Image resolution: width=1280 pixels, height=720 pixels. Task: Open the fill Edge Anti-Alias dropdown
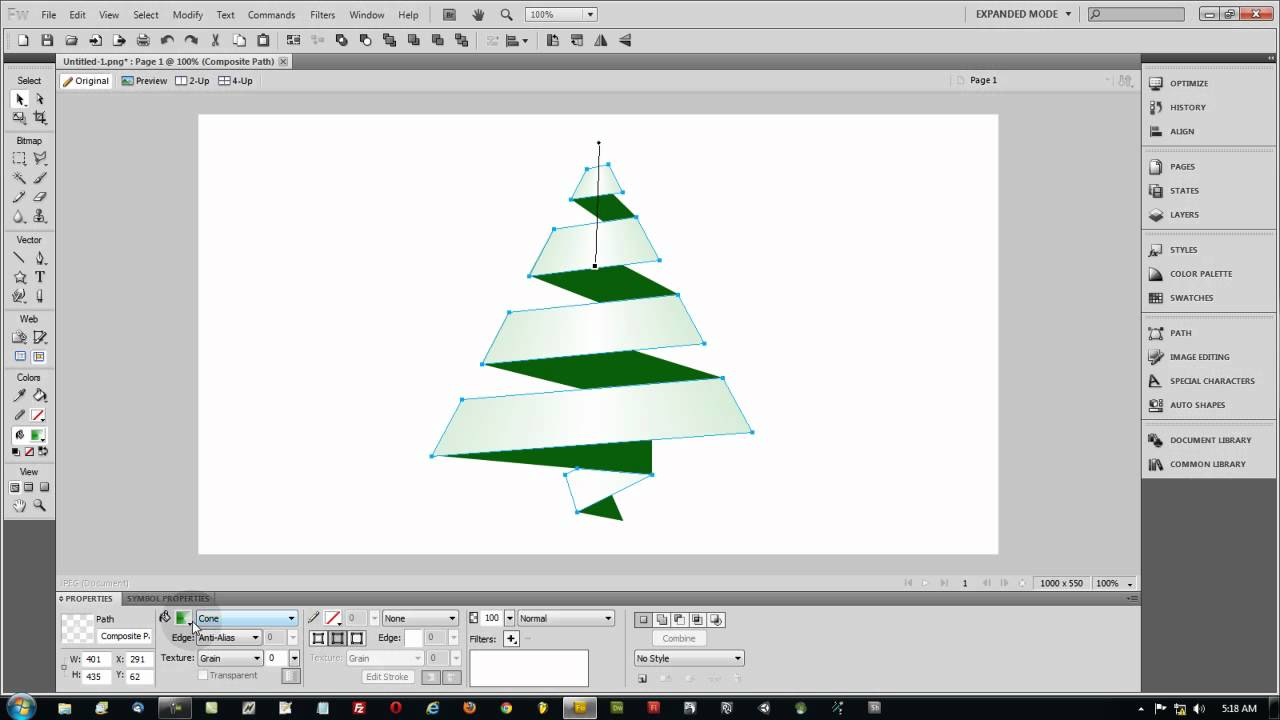[229, 637]
